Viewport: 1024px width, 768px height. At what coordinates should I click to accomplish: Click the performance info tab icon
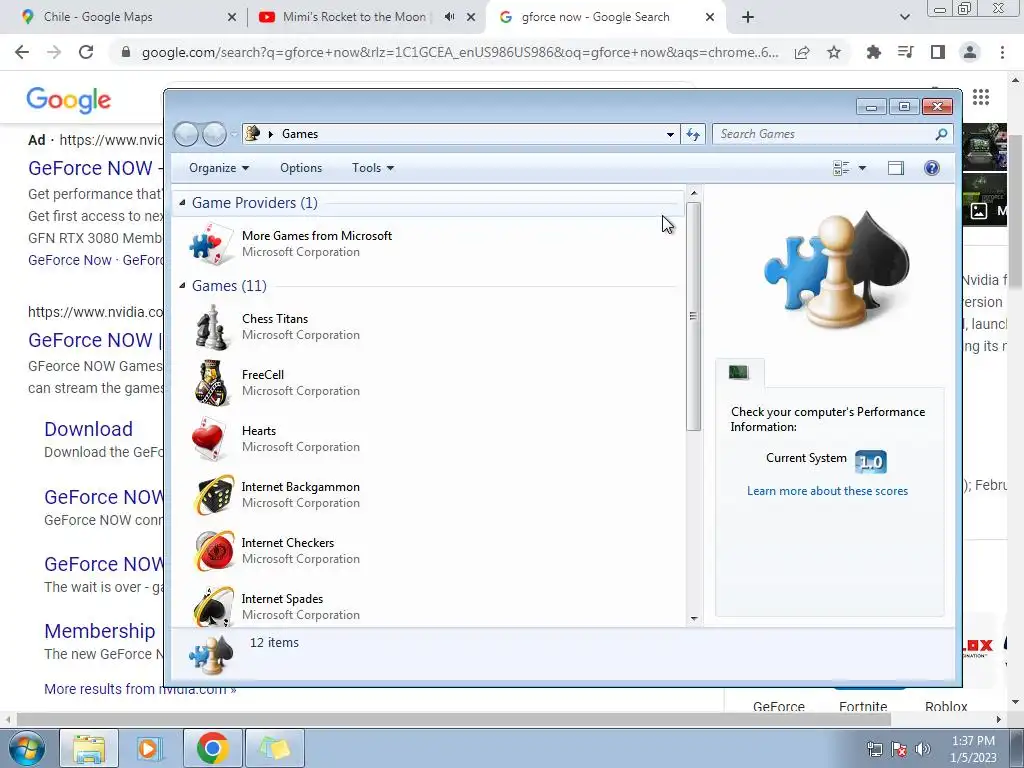(x=739, y=372)
